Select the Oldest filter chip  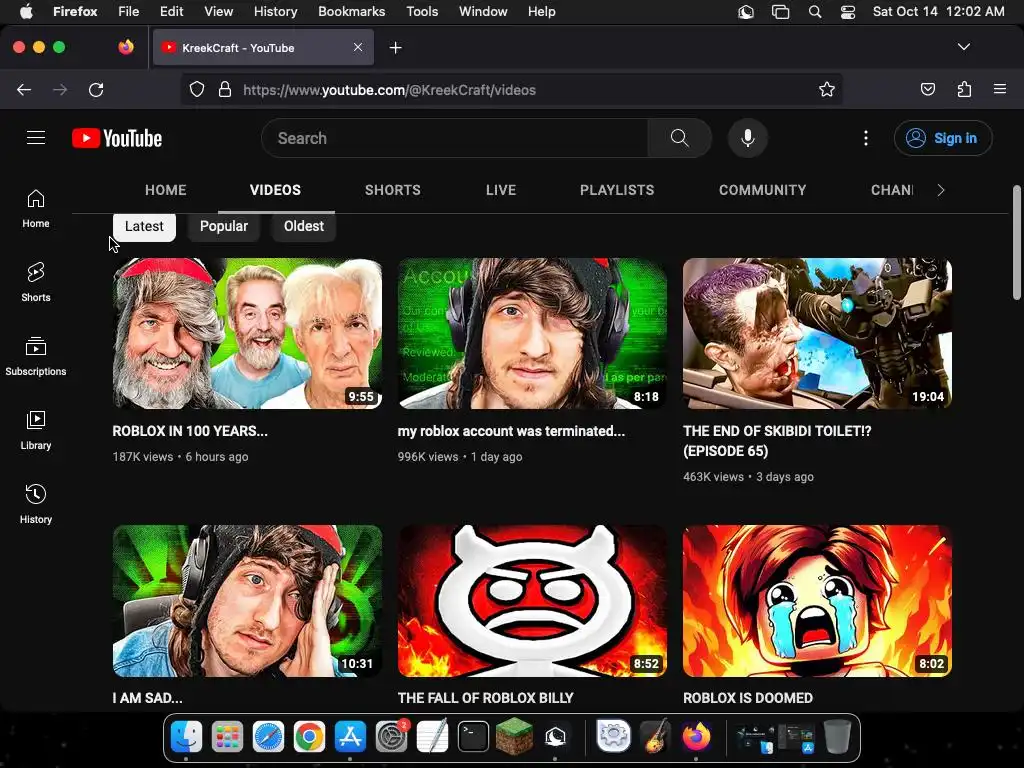304,227
